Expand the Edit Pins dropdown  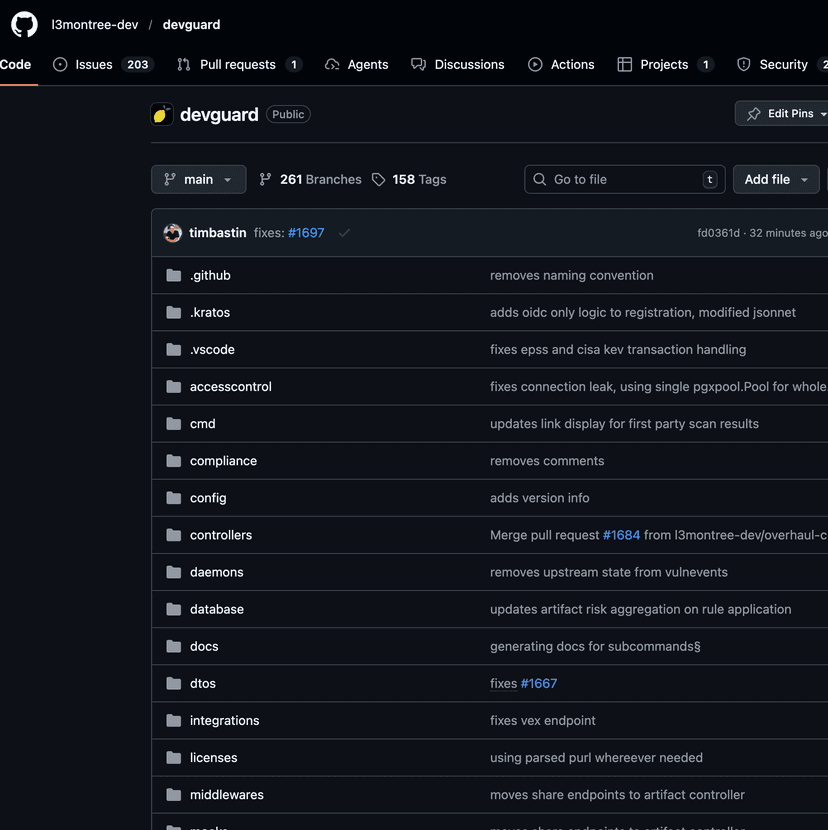tap(789, 113)
